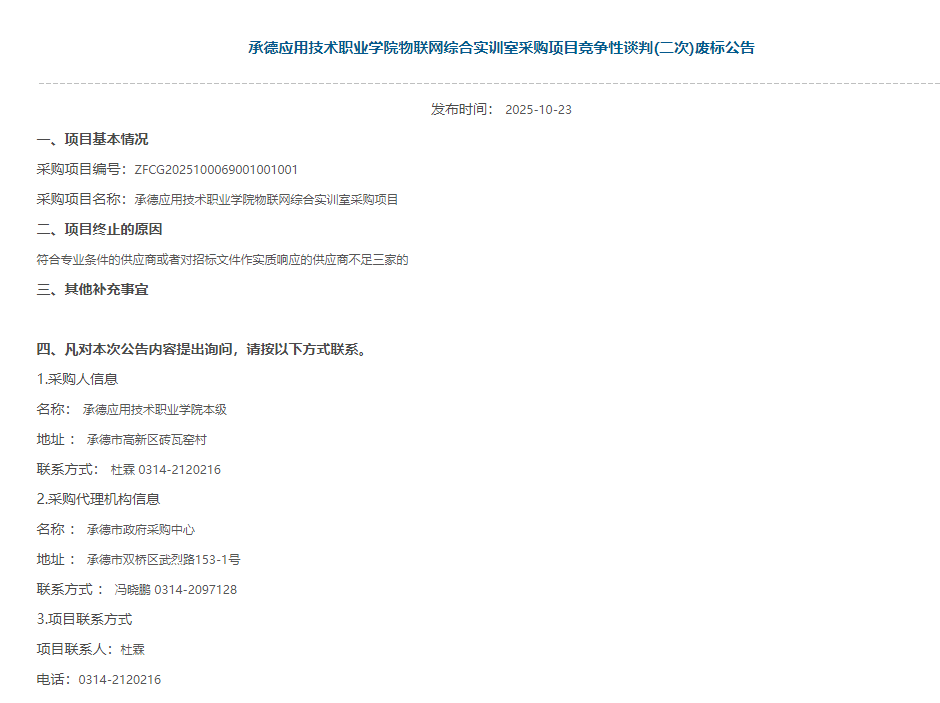Select the publish date 2025-10-23

click(x=540, y=109)
